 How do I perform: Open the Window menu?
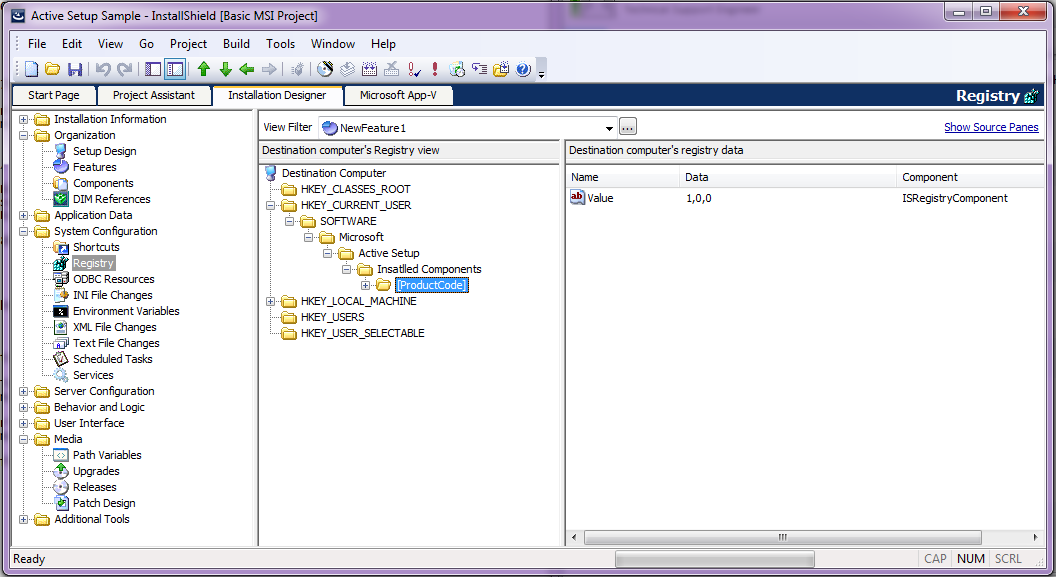click(x=333, y=44)
